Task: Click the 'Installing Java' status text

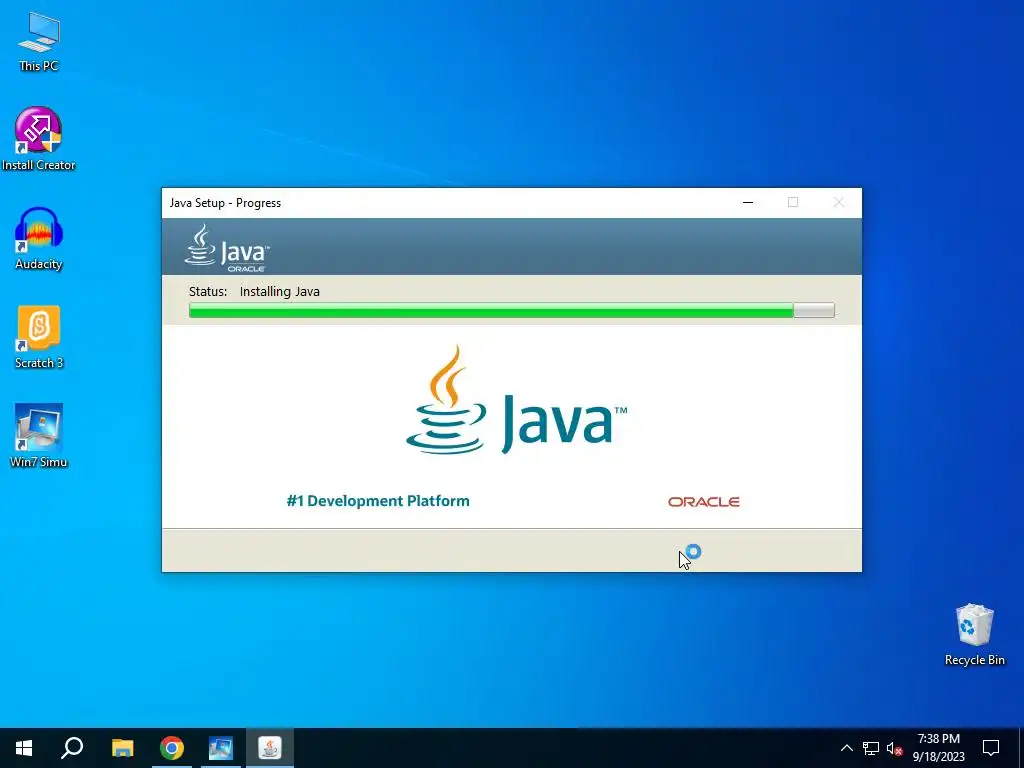Action: [x=280, y=291]
